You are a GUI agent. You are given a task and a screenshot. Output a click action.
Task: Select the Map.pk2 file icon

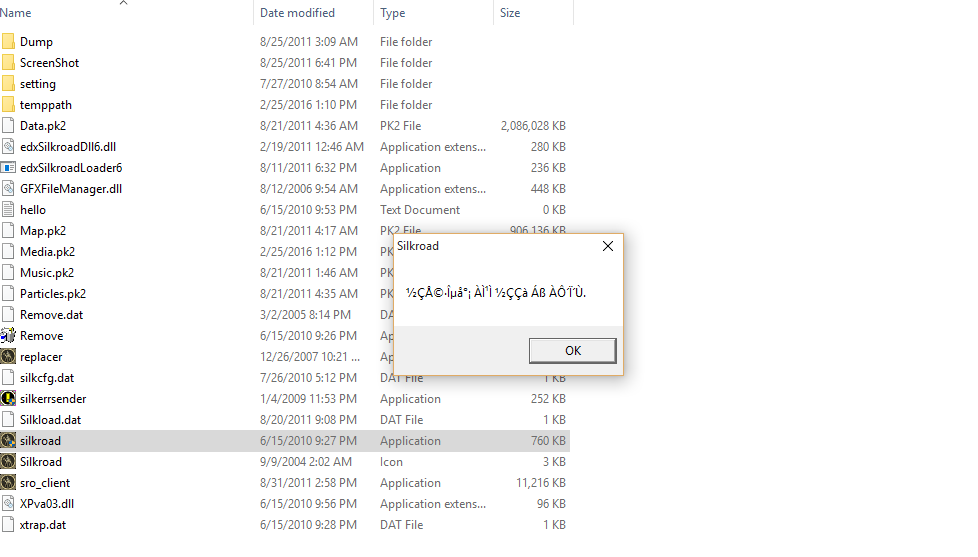[x=8, y=231]
